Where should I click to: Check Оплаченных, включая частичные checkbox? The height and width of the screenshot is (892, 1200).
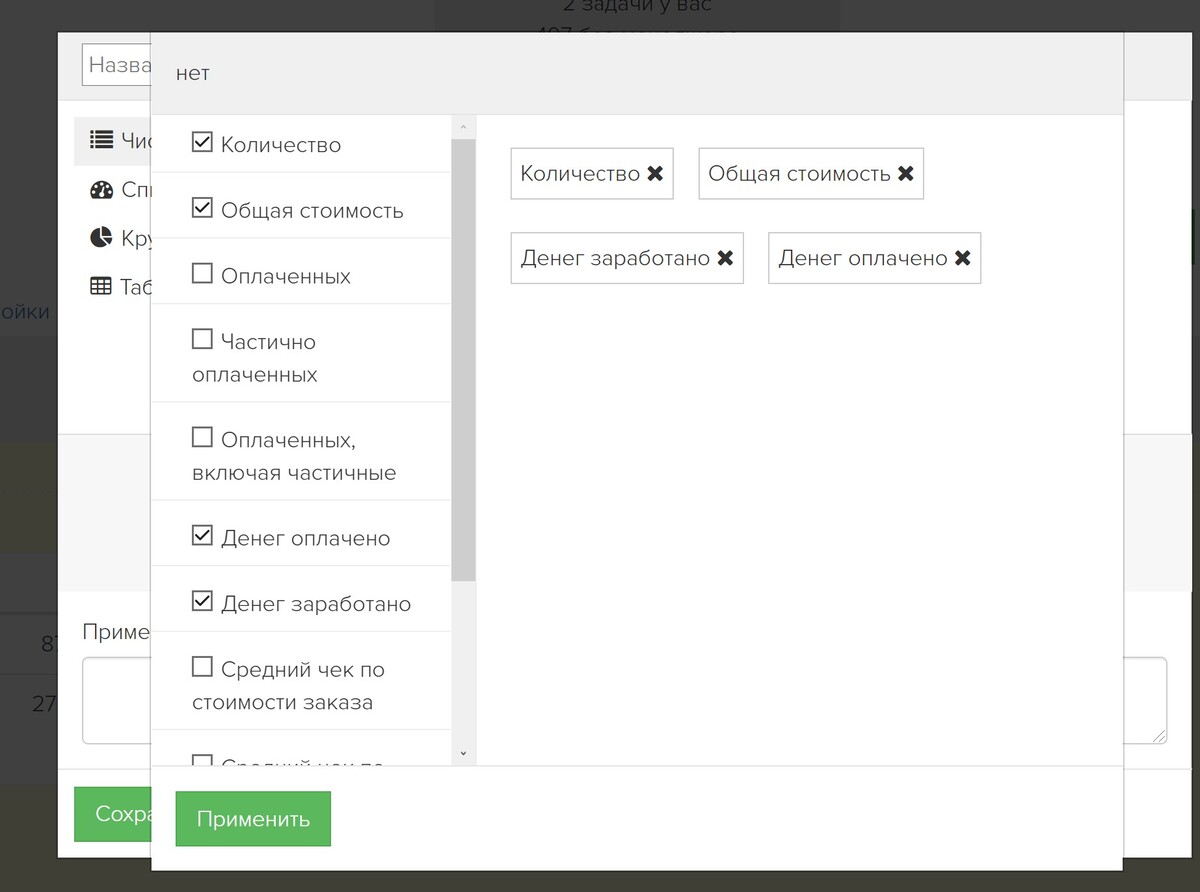click(x=202, y=437)
